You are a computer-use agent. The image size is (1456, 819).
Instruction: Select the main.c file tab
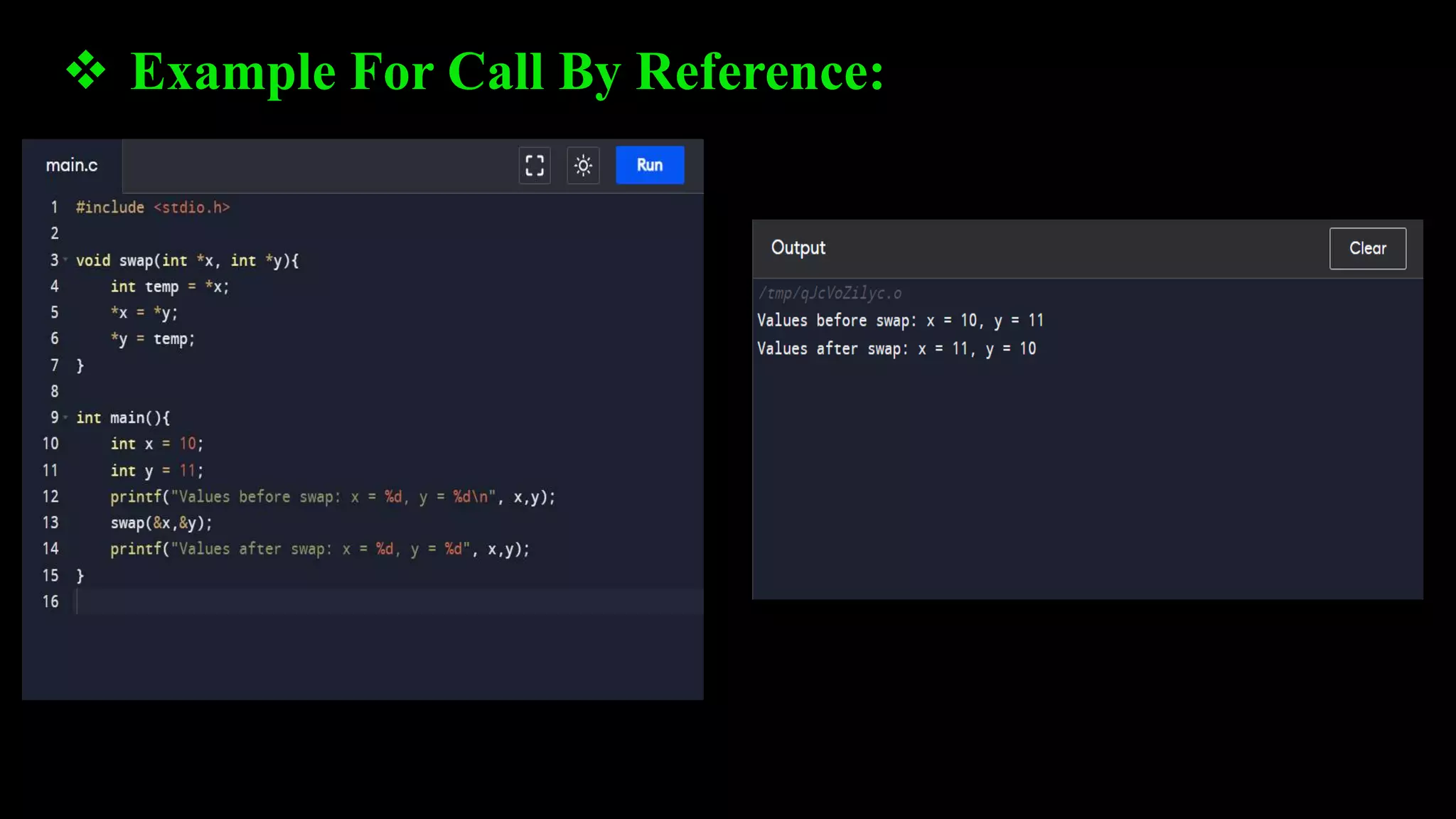72,165
